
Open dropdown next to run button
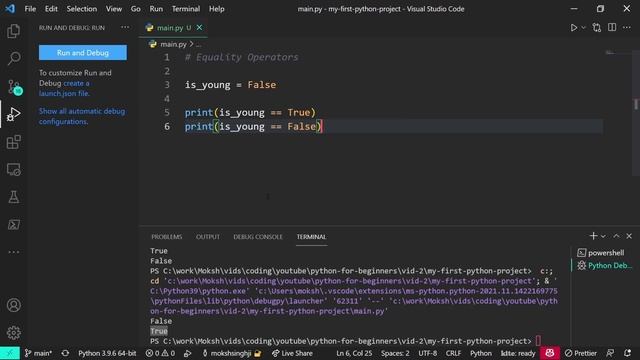583,28
